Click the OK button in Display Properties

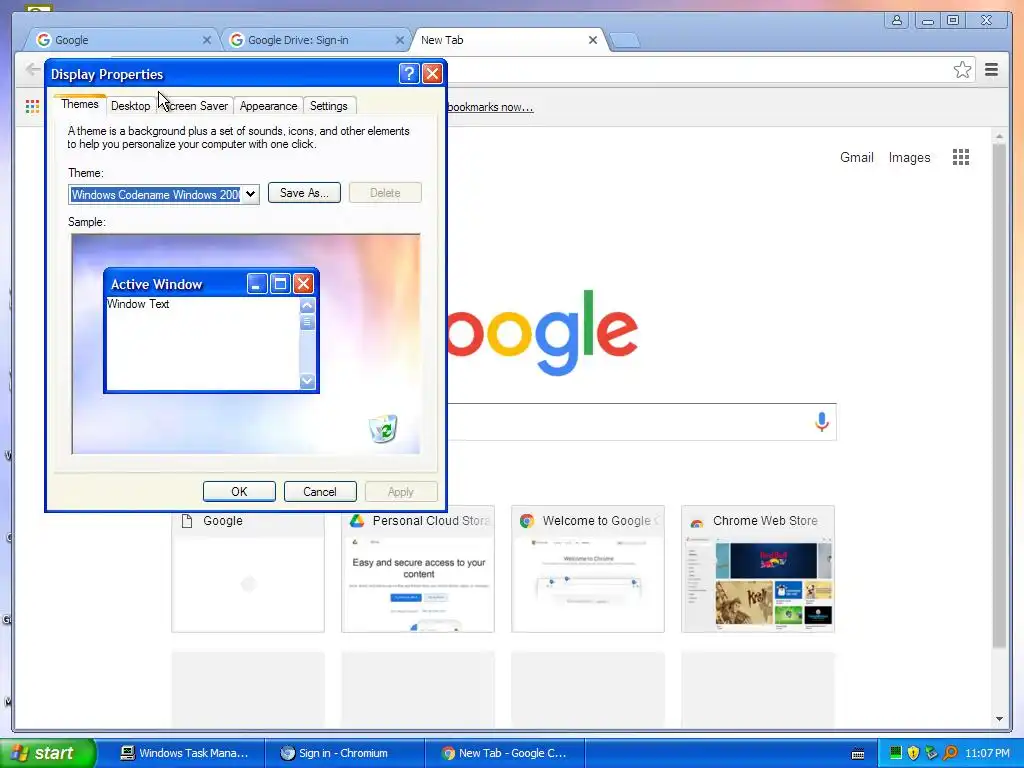[x=239, y=492]
